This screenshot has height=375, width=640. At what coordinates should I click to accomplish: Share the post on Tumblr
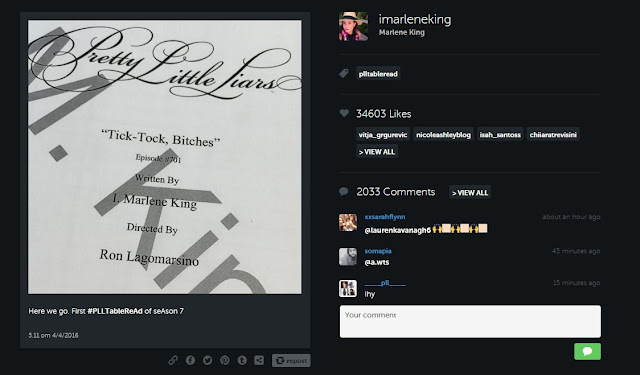[242, 360]
